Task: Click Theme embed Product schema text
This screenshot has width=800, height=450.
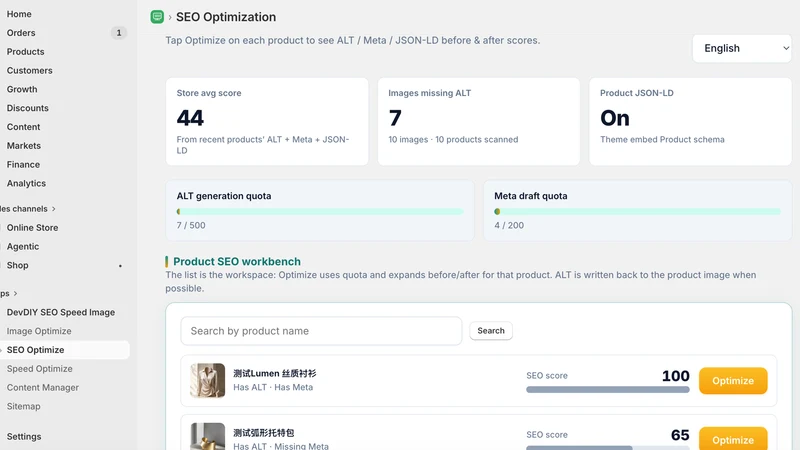Action: (662, 140)
